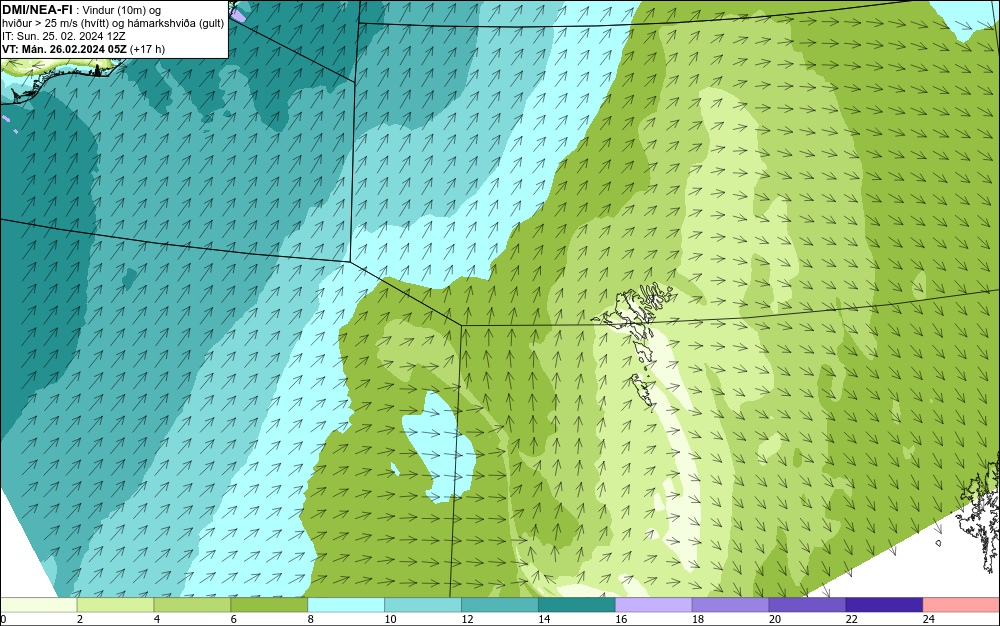
Task: Click the DMI/NEA-FI title text
Action: [x=37, y=10]
